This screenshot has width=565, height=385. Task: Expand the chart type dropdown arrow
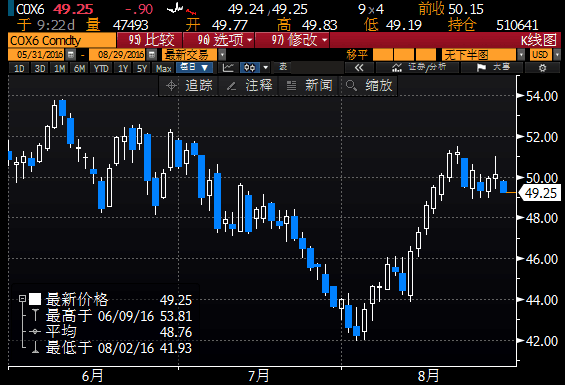tap(266, 67)
